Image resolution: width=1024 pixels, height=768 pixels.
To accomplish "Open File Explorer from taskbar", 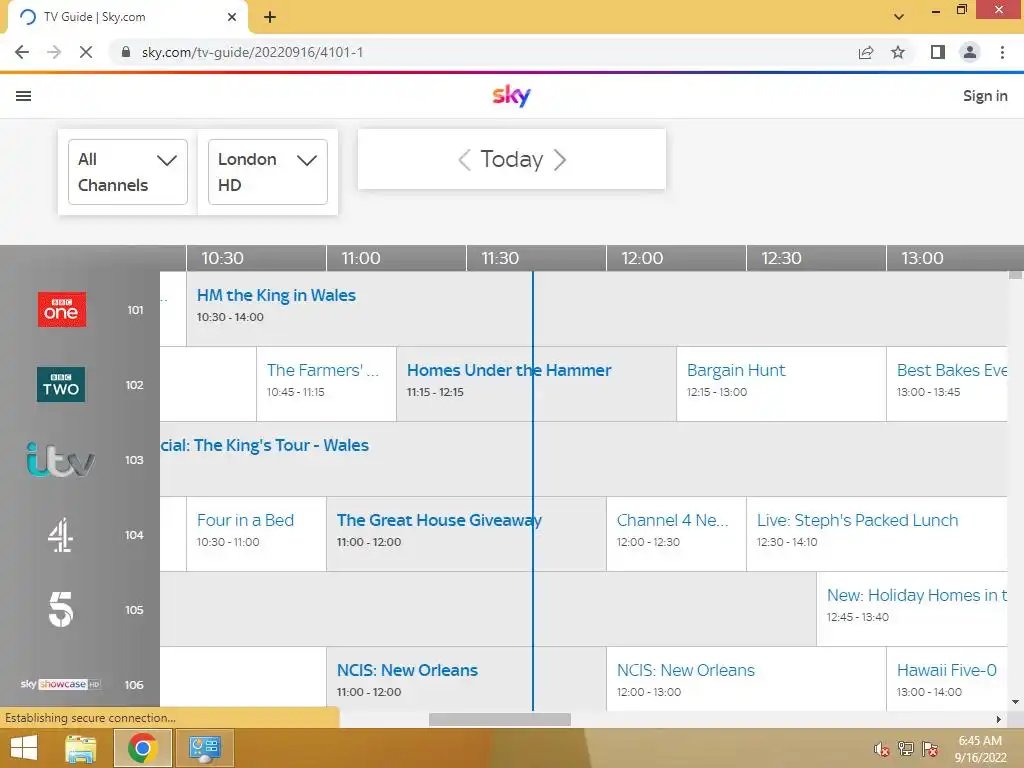I will [x=81, y=748].
